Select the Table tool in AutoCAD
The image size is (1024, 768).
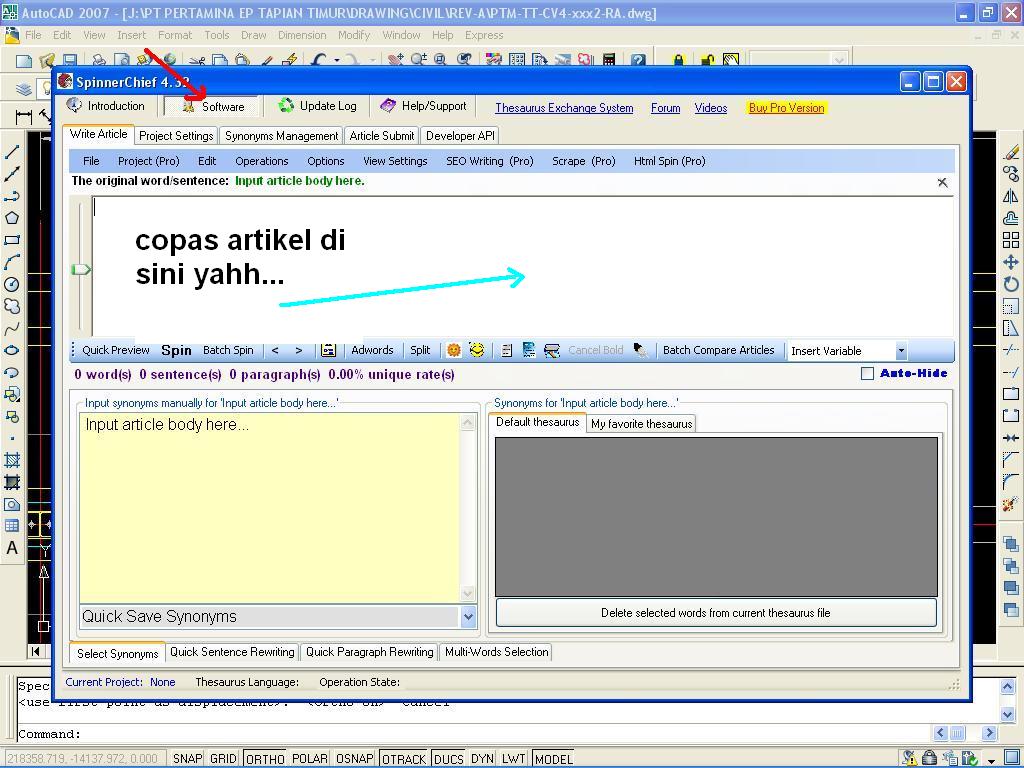point(12,526)
